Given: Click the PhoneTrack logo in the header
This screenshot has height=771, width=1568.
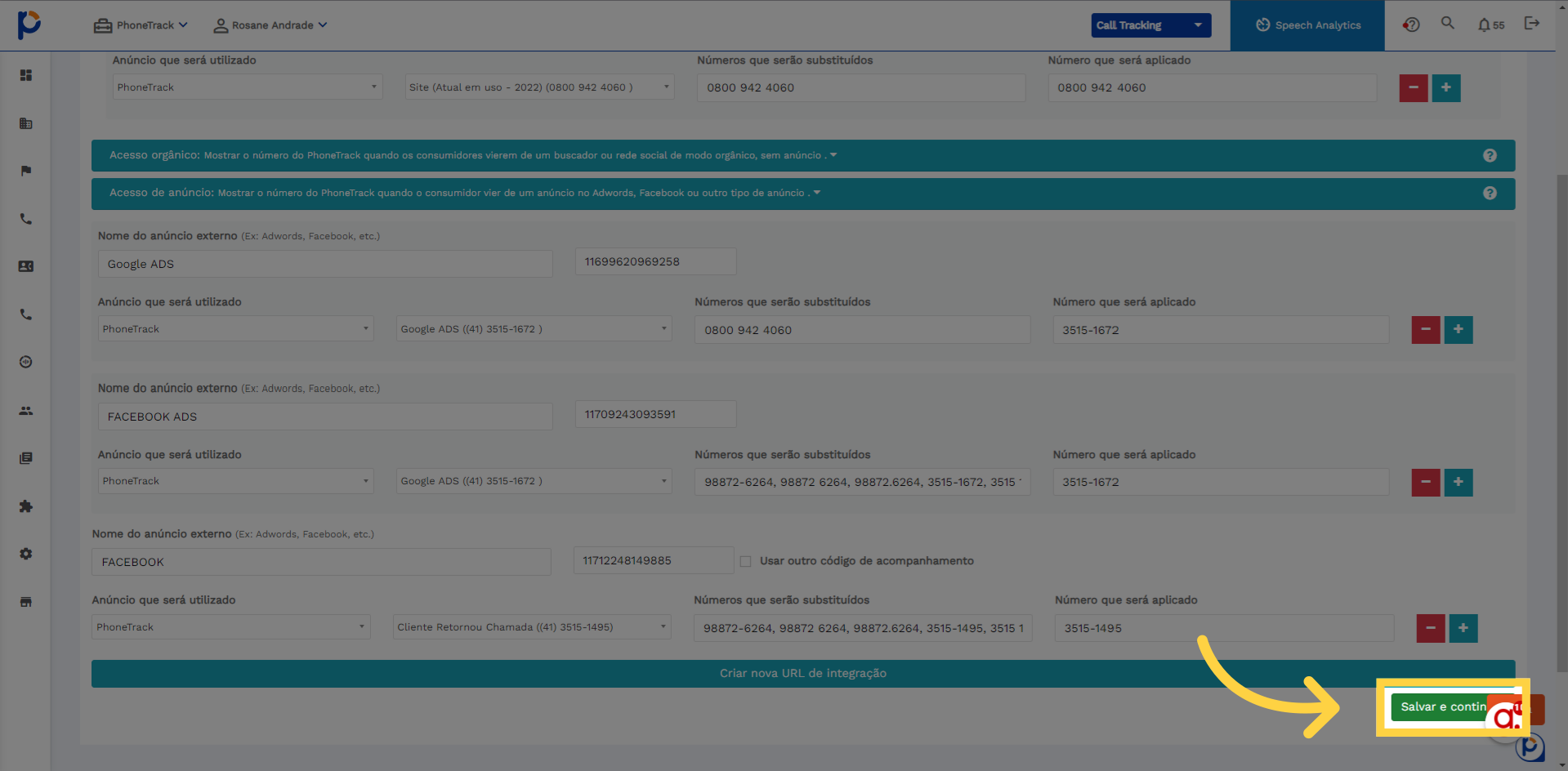Looking at the screenshot, I should click(x=29, y=25).
